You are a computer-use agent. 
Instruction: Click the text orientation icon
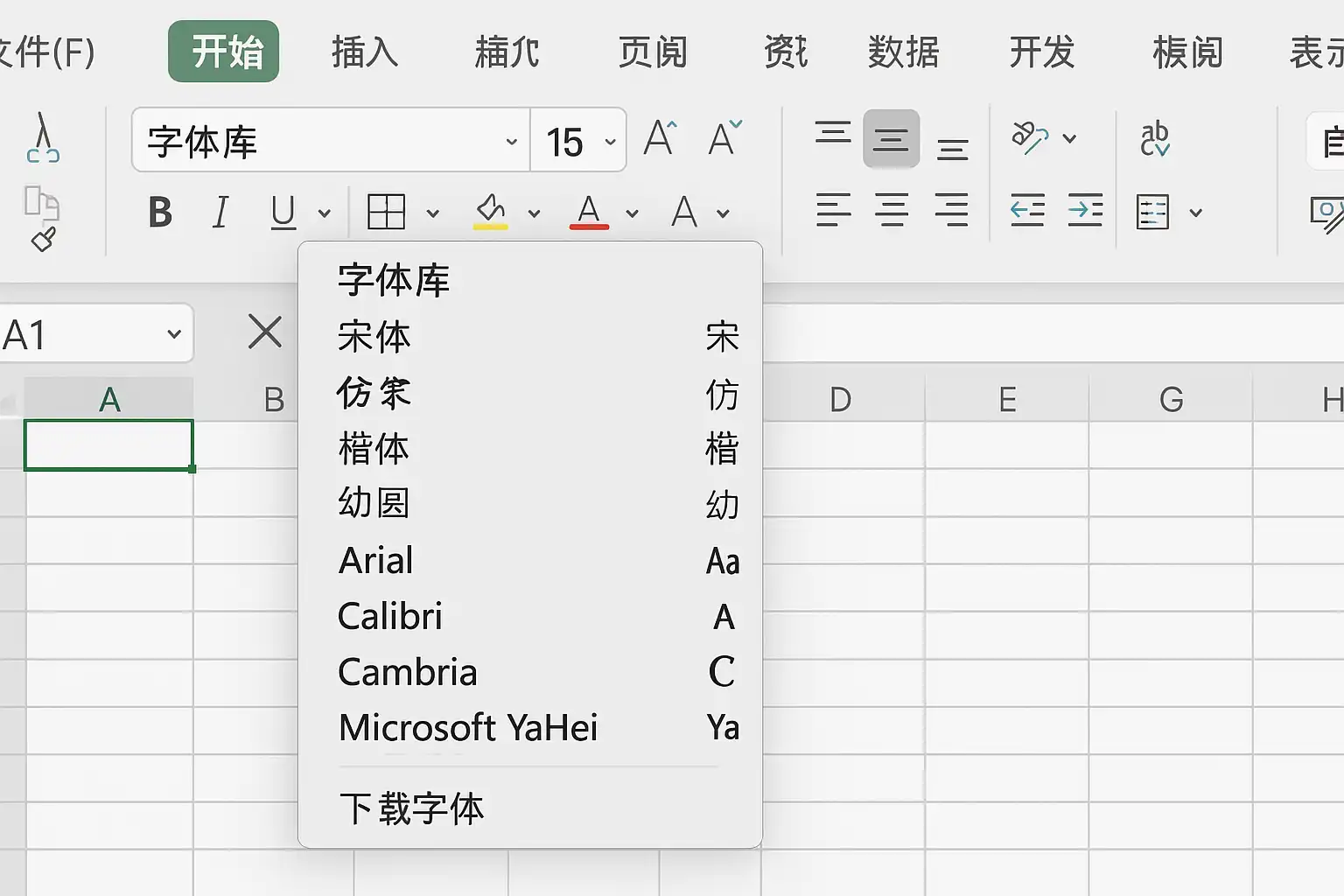coord(1030,138)
